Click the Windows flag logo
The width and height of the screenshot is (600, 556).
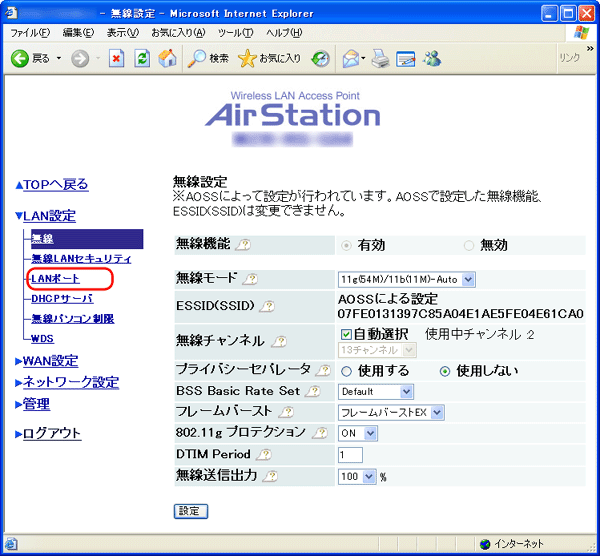point(581,33)
